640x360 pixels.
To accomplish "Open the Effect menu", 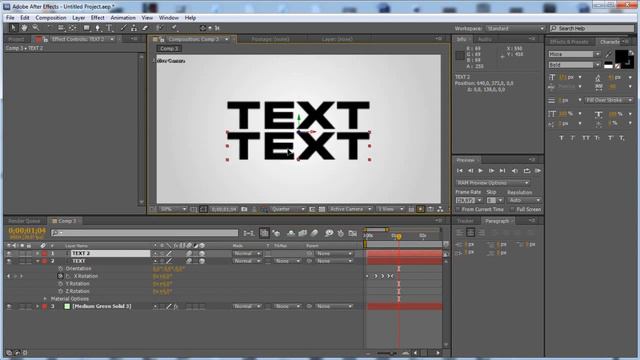I will pyautogui.click(x=98, y=18).
